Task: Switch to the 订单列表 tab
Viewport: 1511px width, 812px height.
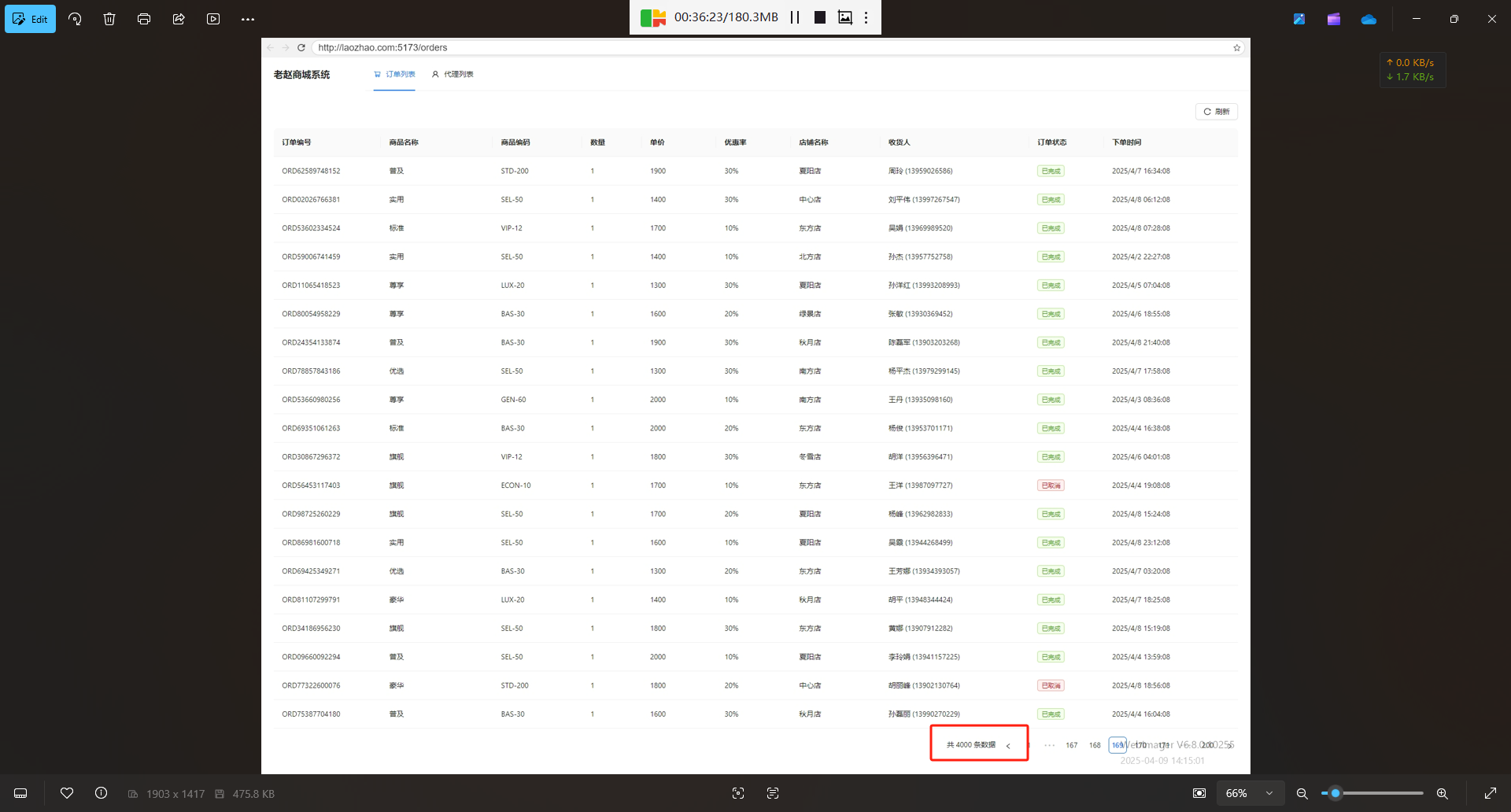Action: [x=395, y=74]
